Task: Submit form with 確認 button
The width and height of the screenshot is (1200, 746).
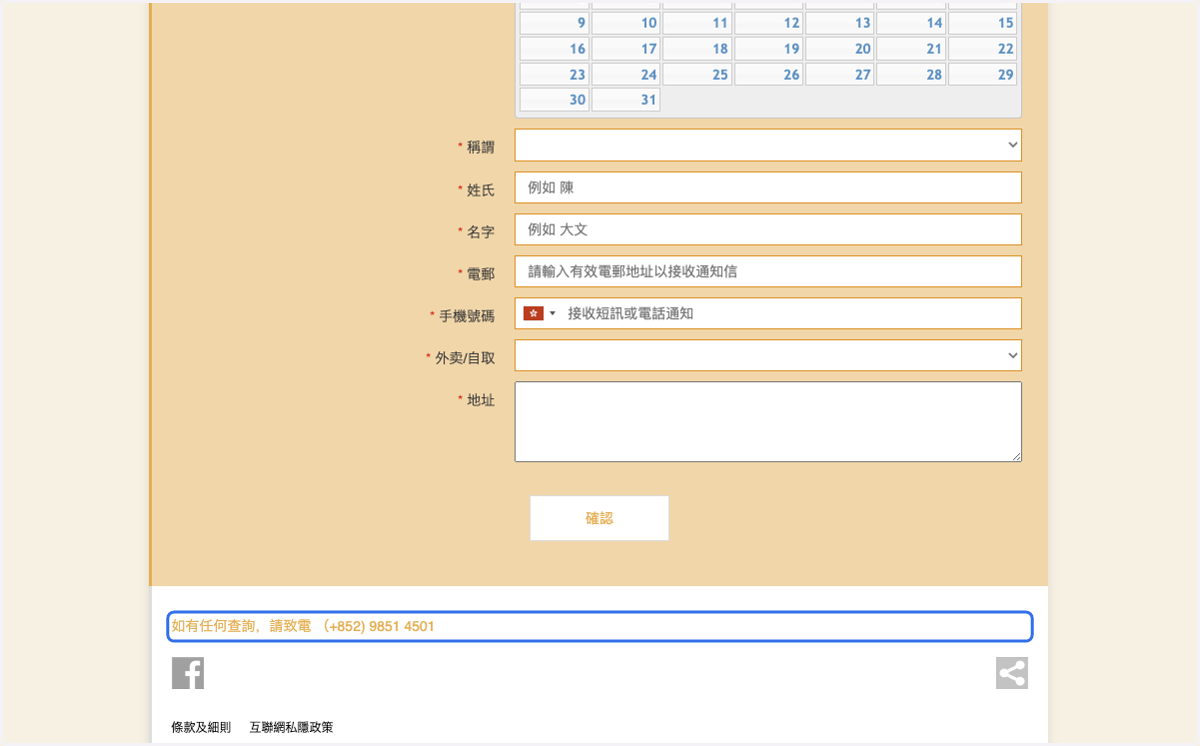Action: (x=599, y=518)
